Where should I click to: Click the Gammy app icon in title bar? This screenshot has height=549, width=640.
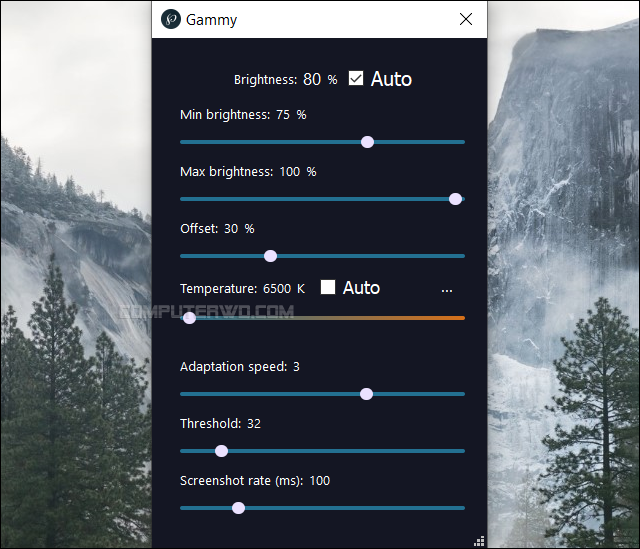171,19
